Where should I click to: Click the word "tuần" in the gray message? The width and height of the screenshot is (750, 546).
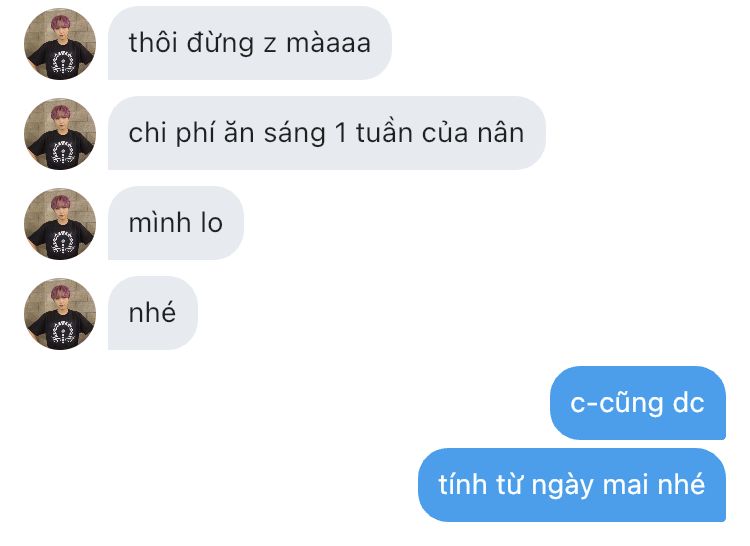point(384,133)
